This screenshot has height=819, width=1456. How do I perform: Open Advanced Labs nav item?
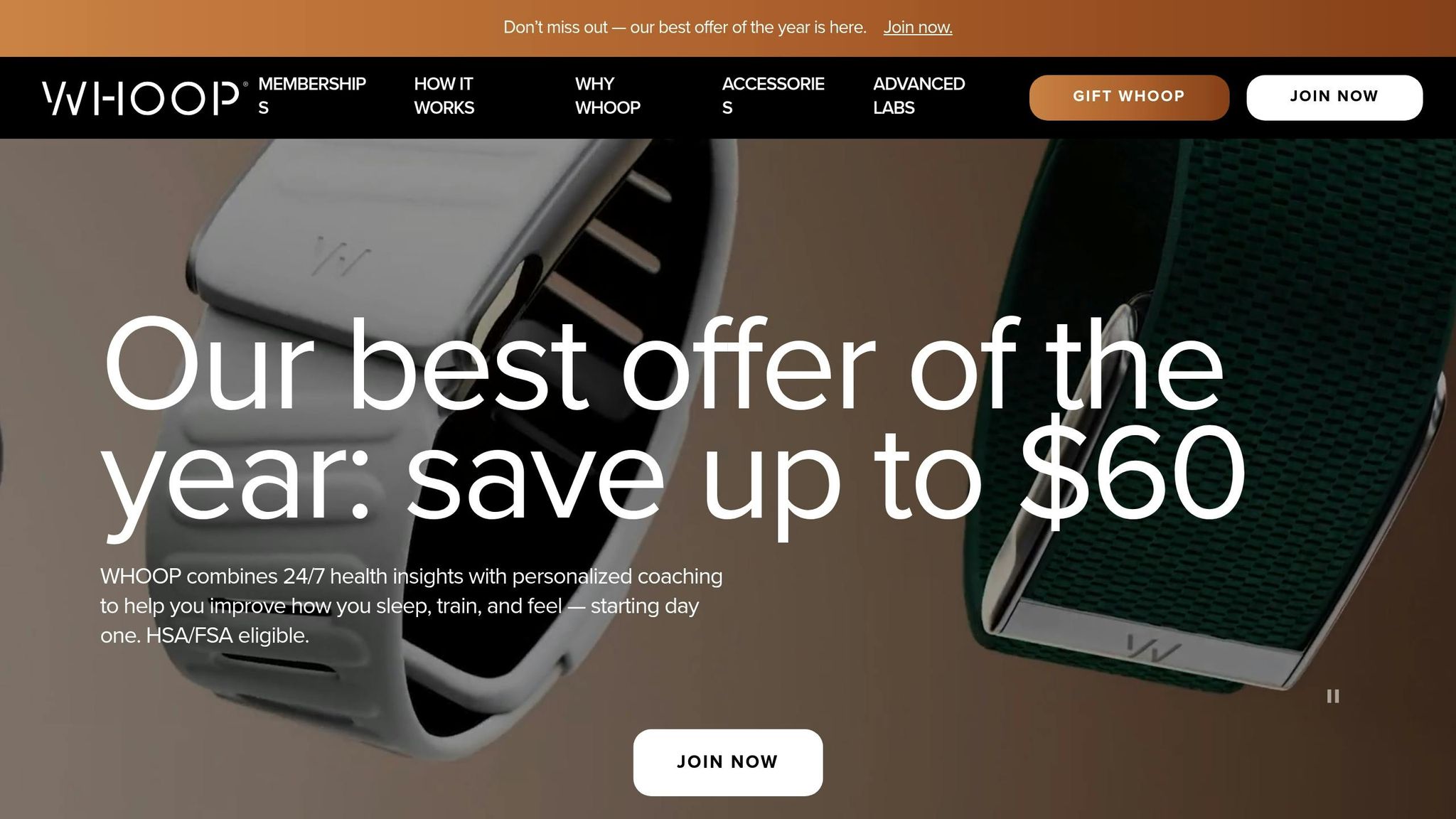(919, 96)
